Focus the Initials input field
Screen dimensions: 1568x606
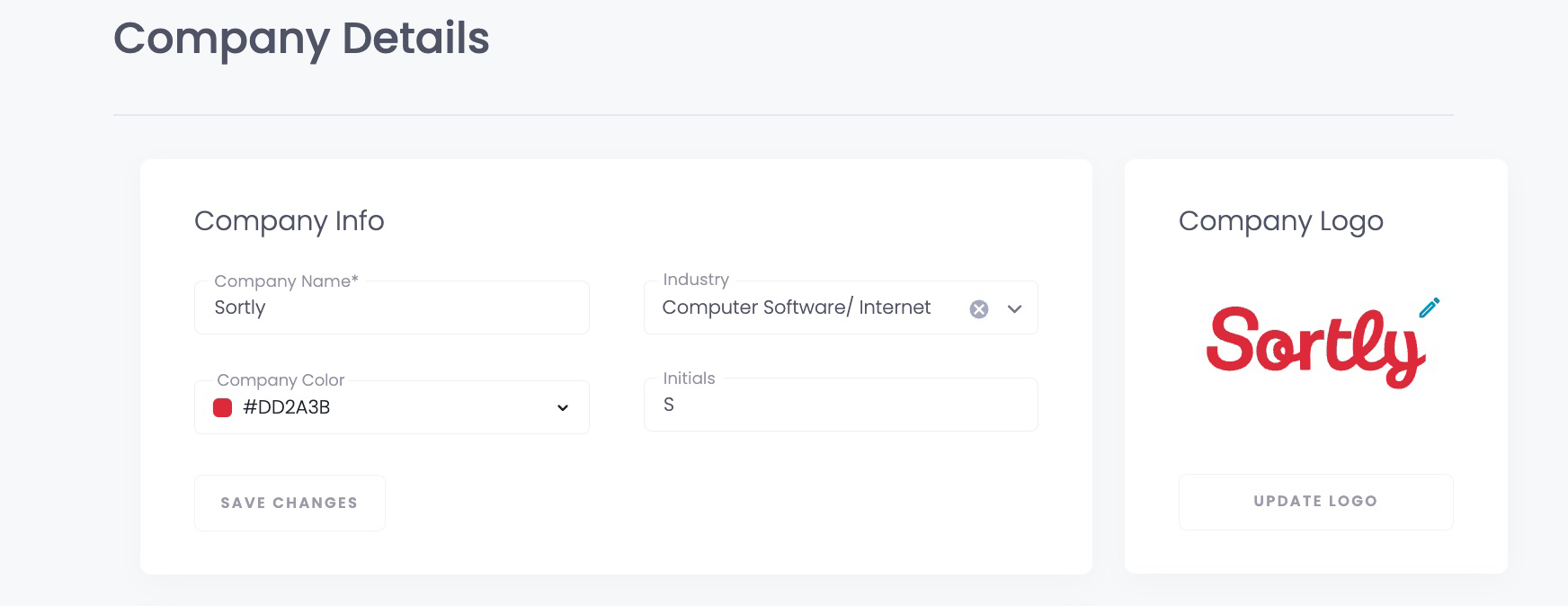841,405
